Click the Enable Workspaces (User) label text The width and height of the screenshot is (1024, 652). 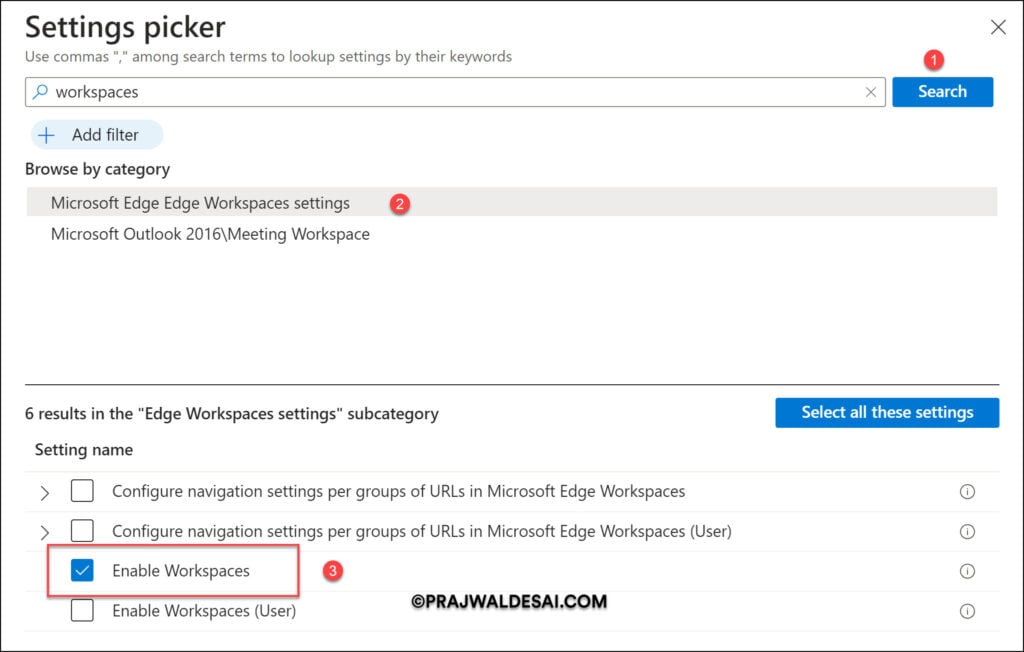coord(204,611)
